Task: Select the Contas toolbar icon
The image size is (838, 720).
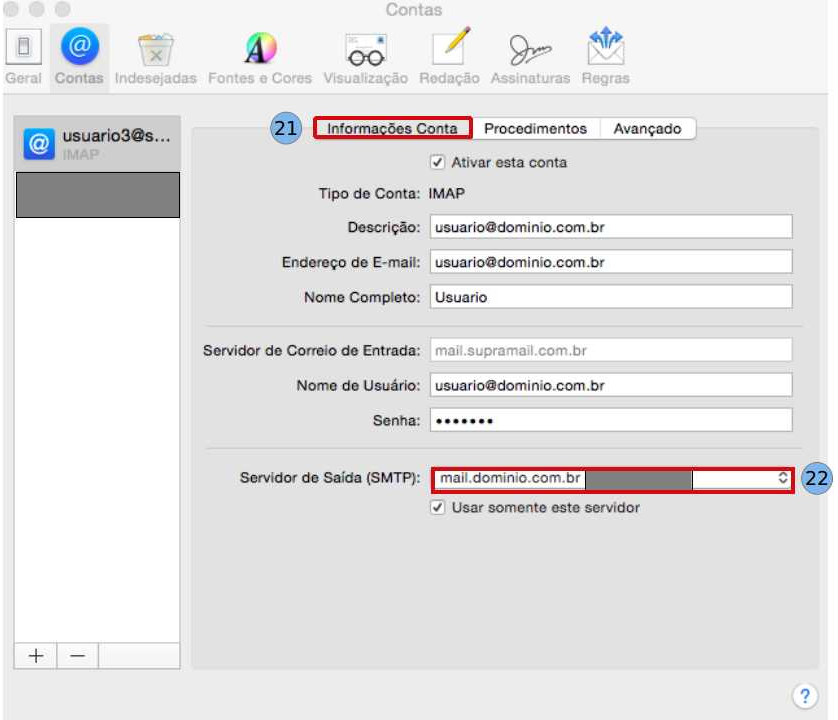Action: tap(79, 56)
